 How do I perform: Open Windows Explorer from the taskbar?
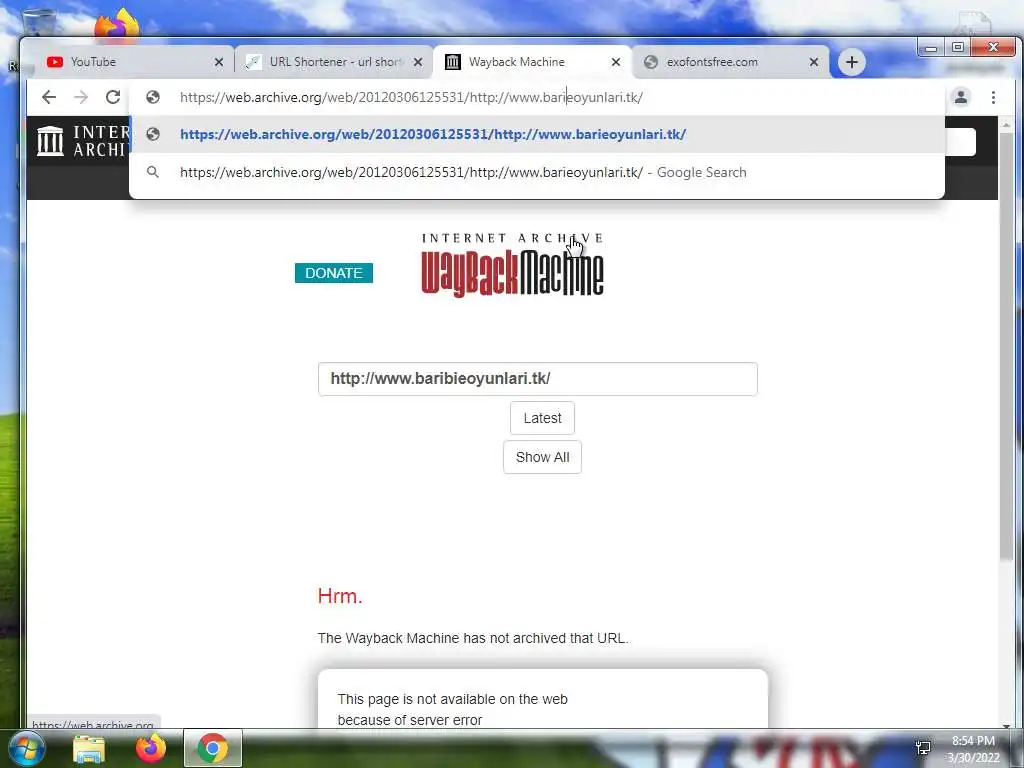[89, 748]
